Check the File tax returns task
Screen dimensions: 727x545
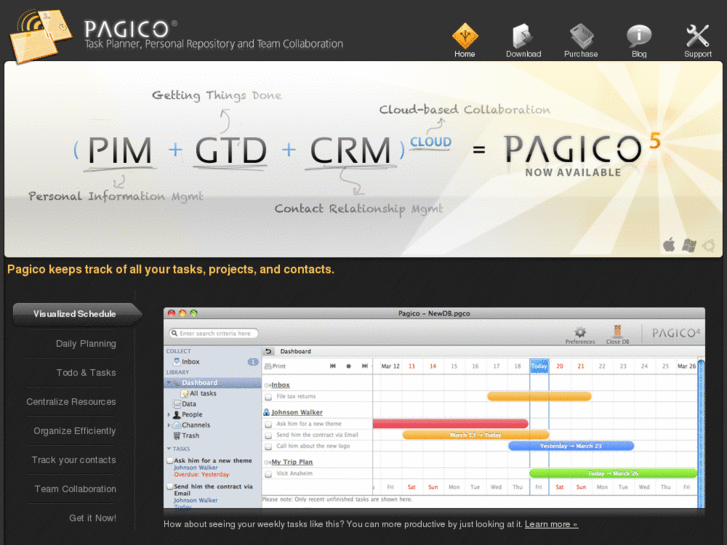[268, 397]
